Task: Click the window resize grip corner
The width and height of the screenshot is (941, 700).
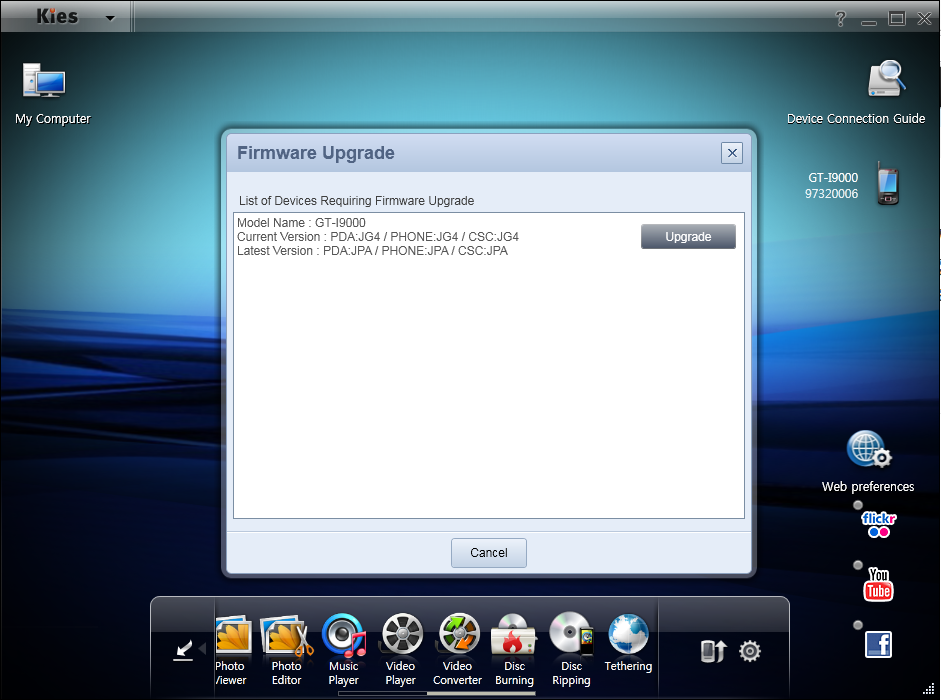Action: (928, 688)
